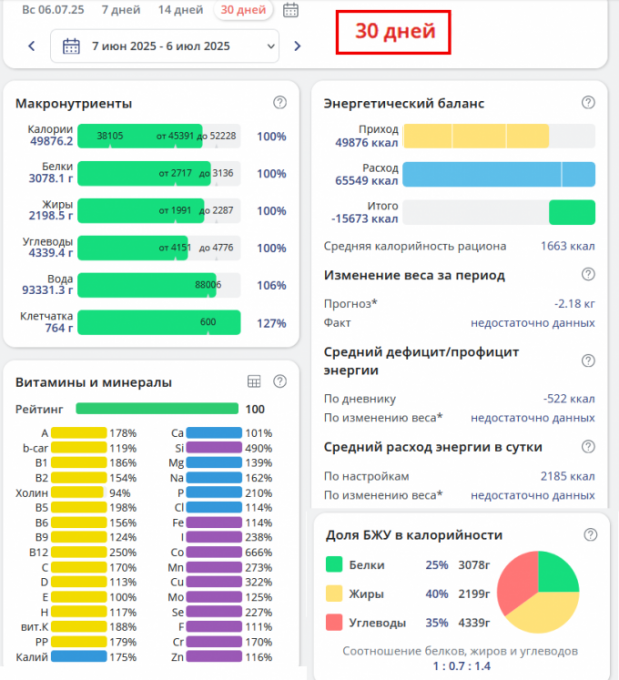
Task: Open the calendar icon next to 30 дней
Action: (x=291, y=10)
